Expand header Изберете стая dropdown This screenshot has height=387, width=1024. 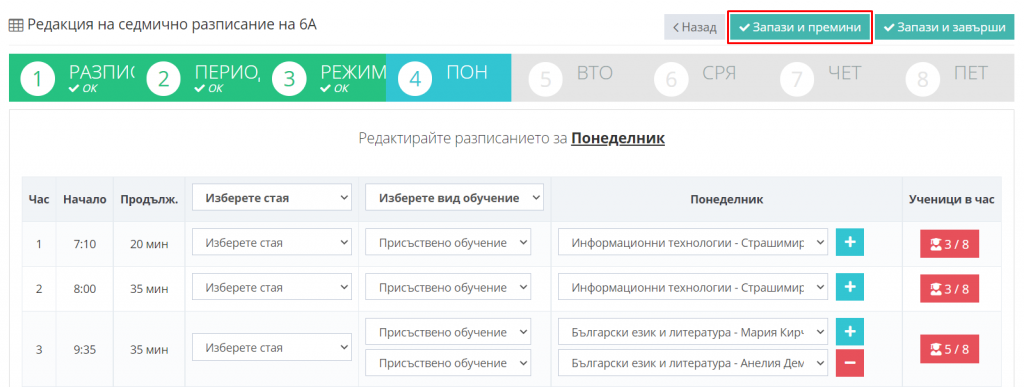point(272,197)
